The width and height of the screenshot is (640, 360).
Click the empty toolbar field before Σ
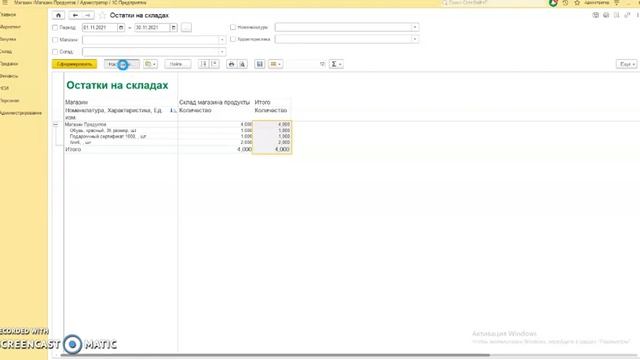click(x=306, y=64)
